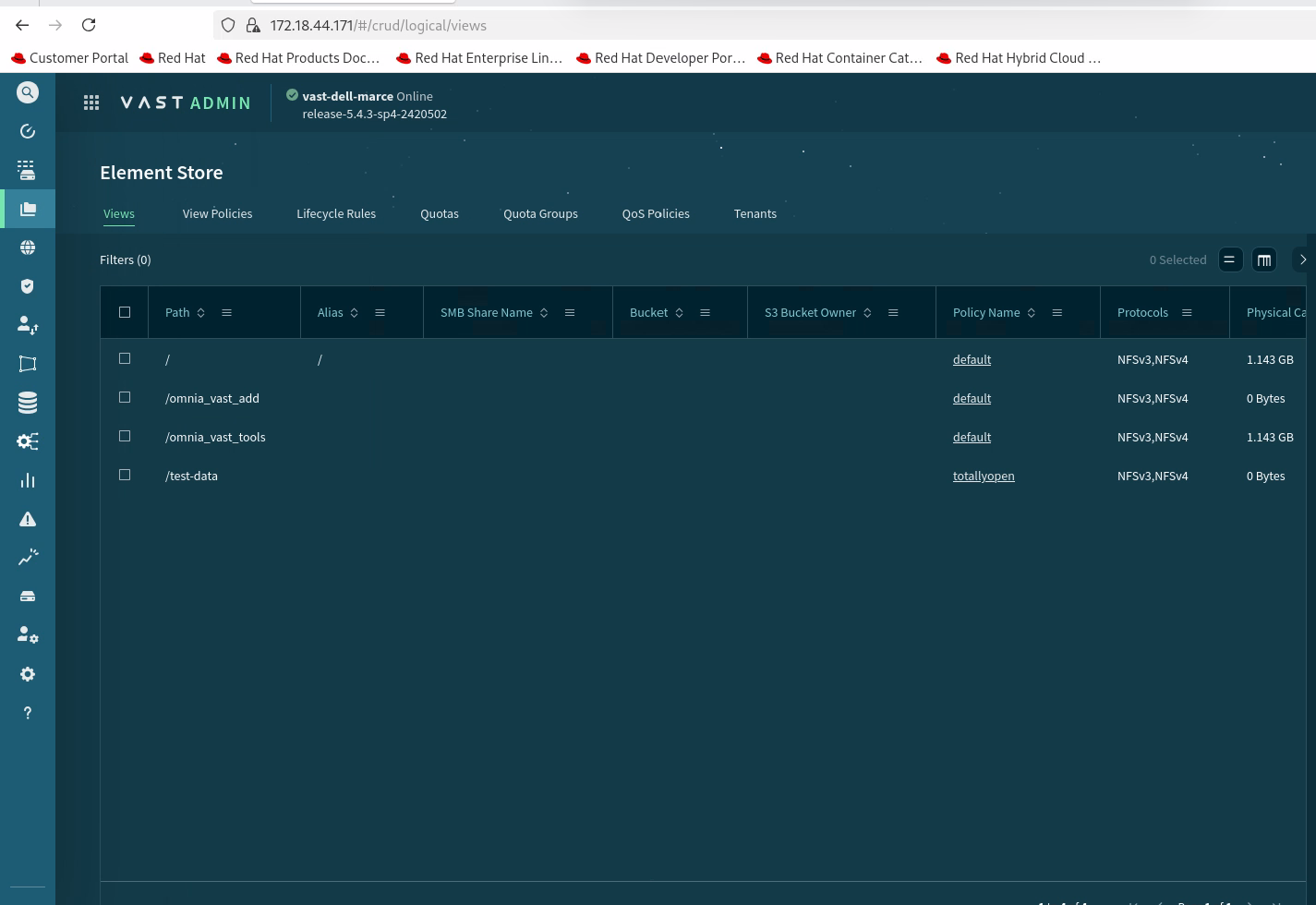Screen dimensions: 1316x905
Task: Click the site security lock icon
Action: (x=253, y=26)
